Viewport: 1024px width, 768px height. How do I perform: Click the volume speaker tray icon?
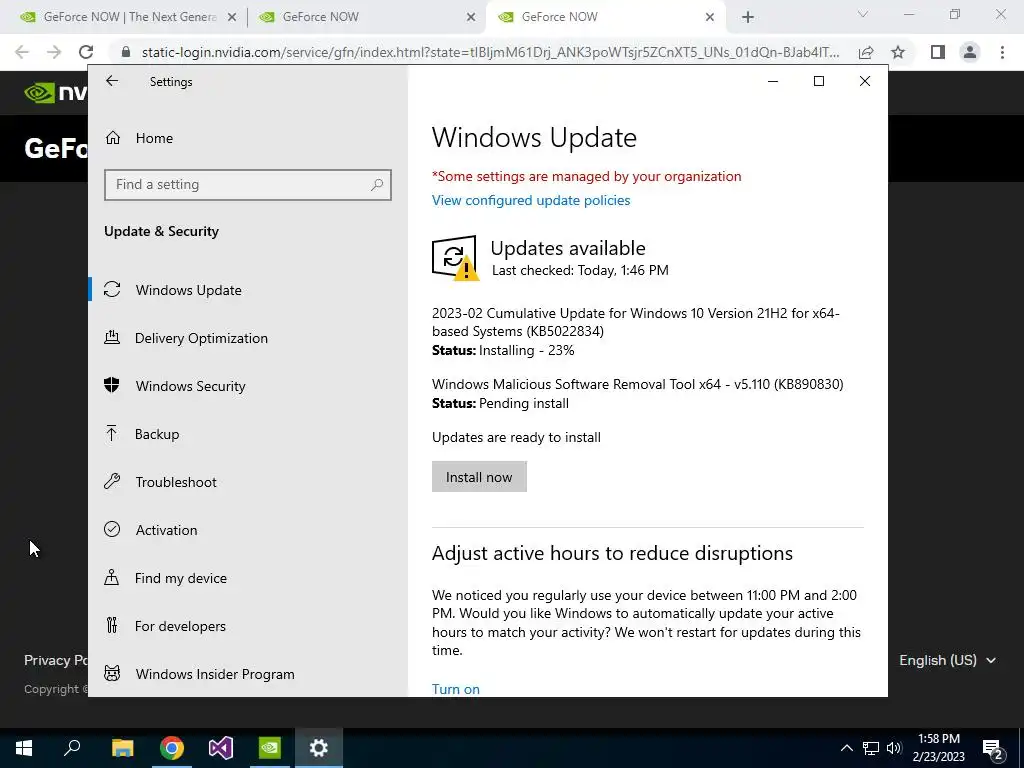(894, 748)
